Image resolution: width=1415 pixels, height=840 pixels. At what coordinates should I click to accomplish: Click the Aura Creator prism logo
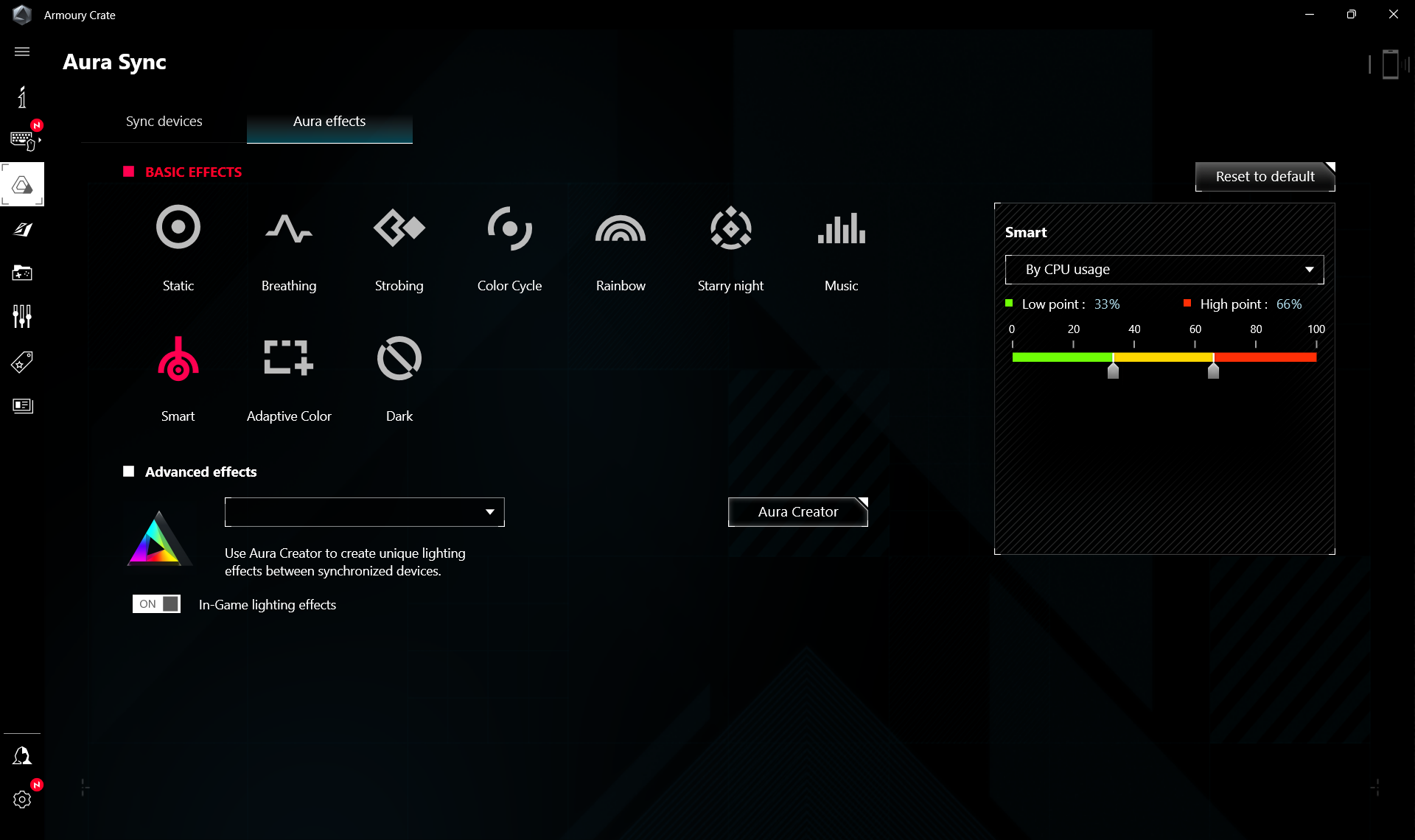point(158,539)
